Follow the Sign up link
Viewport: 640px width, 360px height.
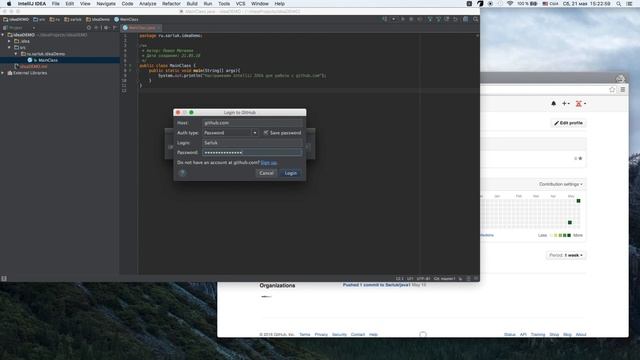(269, 163)
